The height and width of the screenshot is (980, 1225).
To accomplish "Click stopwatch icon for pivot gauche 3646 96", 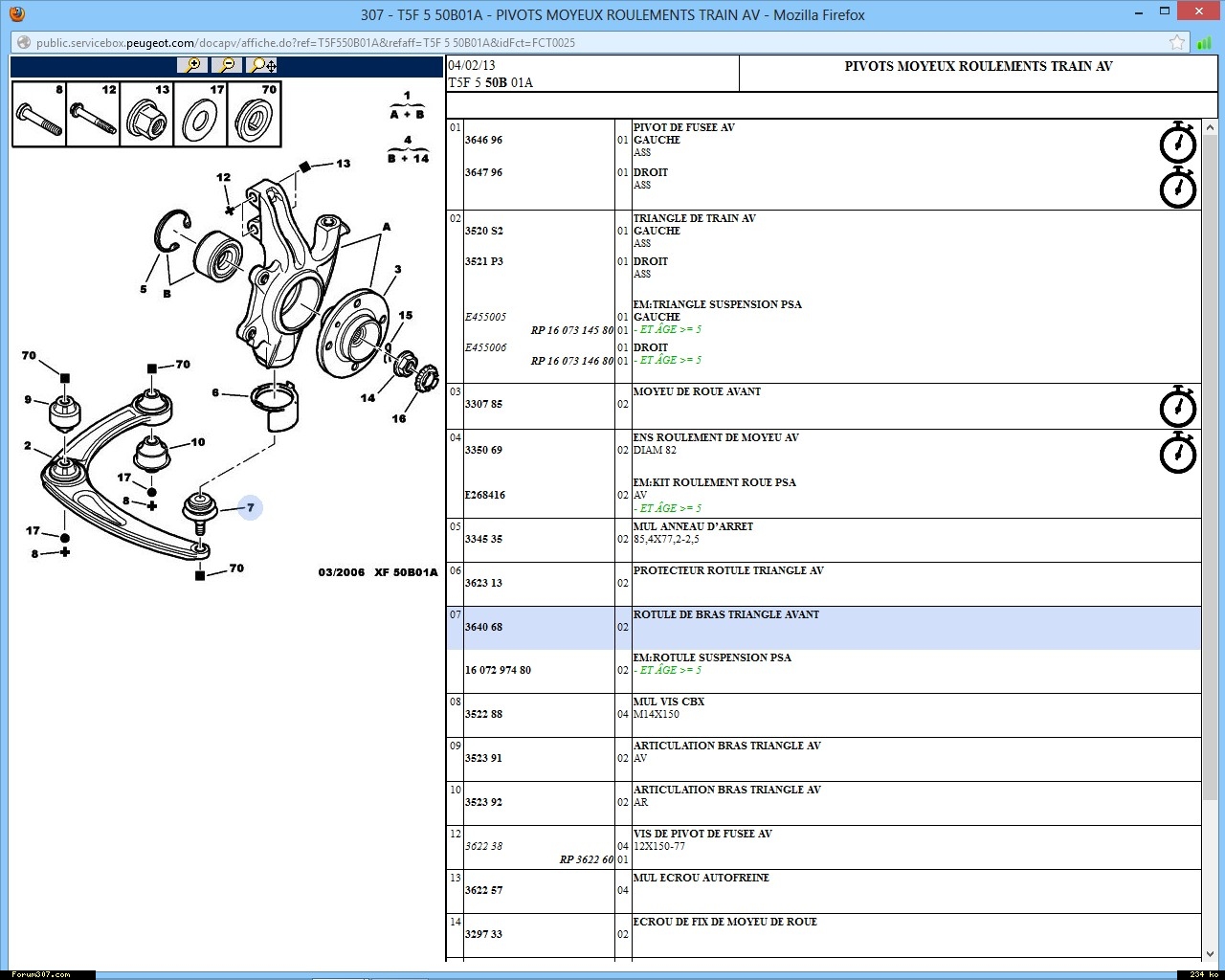I will point(1177,143).
